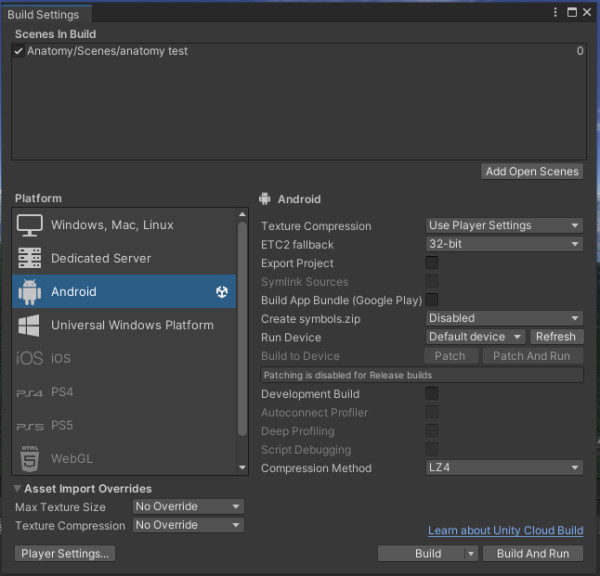This screenshot has width=600, height=576.
Task: Enable Build App Bundle (Google Play) checkbox
Action: tap(432, 300)
